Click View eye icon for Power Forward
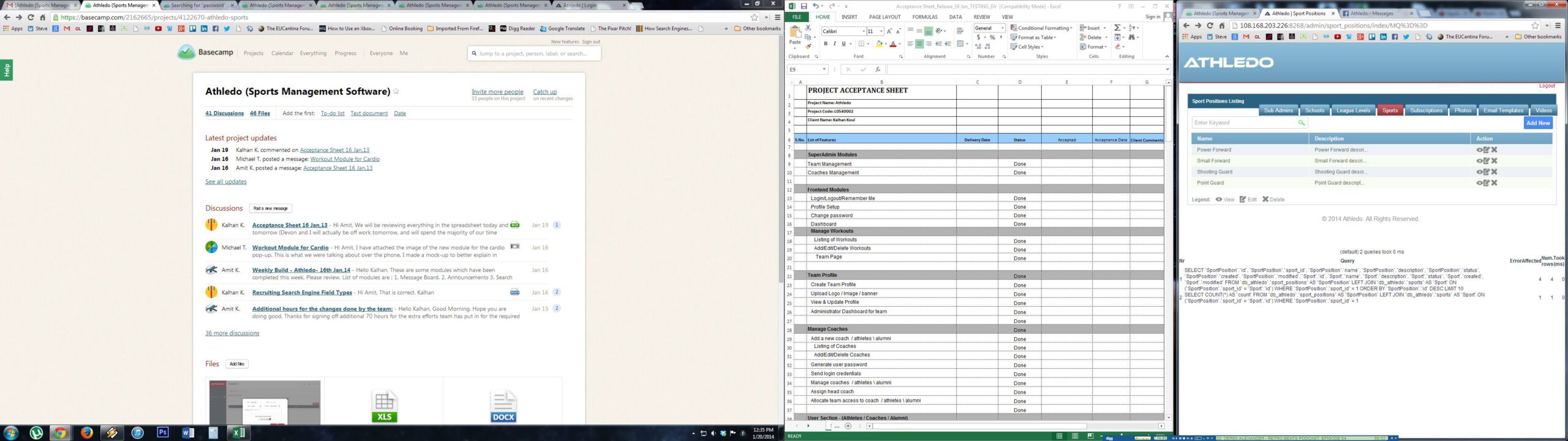Image resolution: width=1568 pixels, height=441 pixels. (x=1479, y=150)
